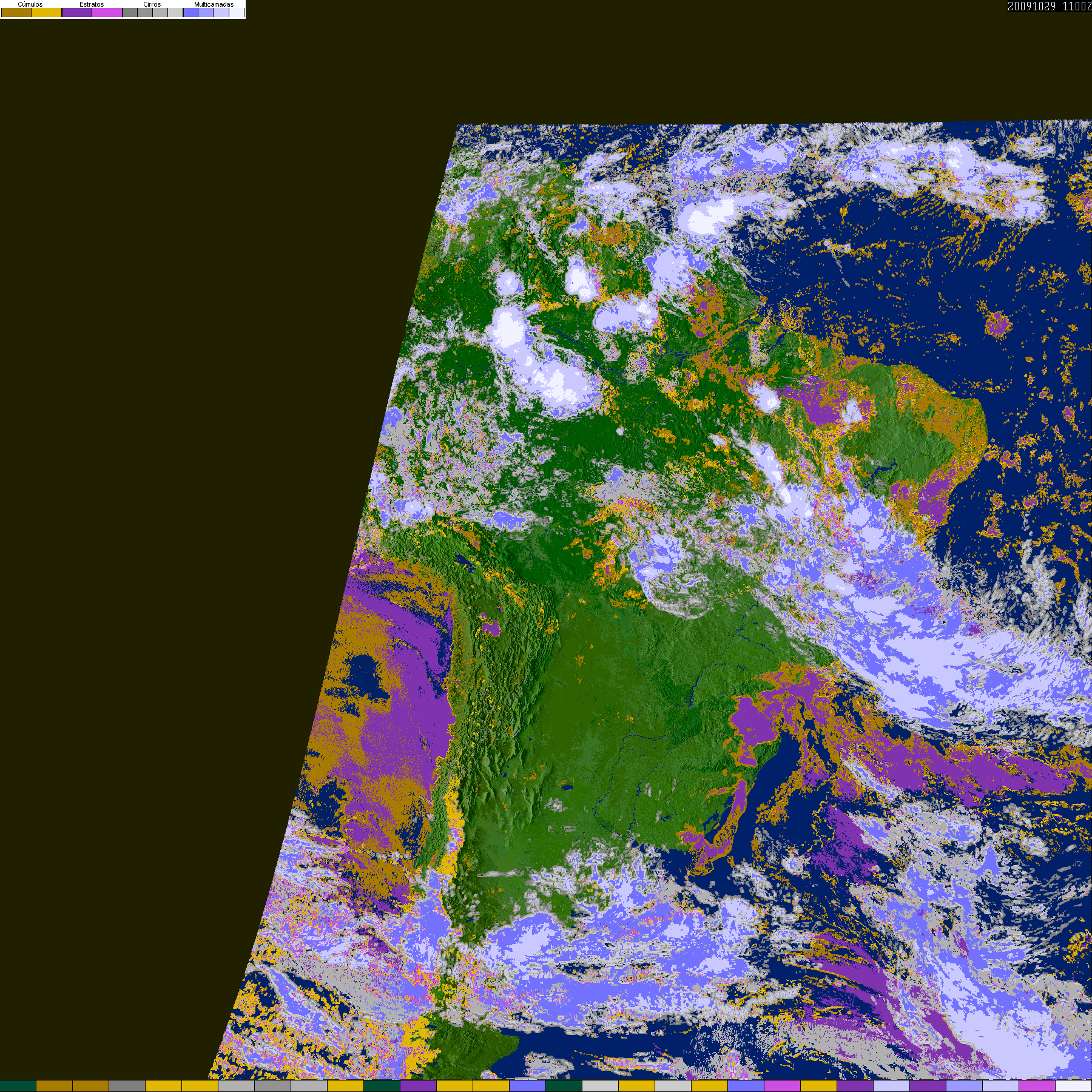Click the "20091029 1100Z" timestamp text
This screenshot has width=1092, height=1092.
pyautogui.click(x=1050, y=6)
